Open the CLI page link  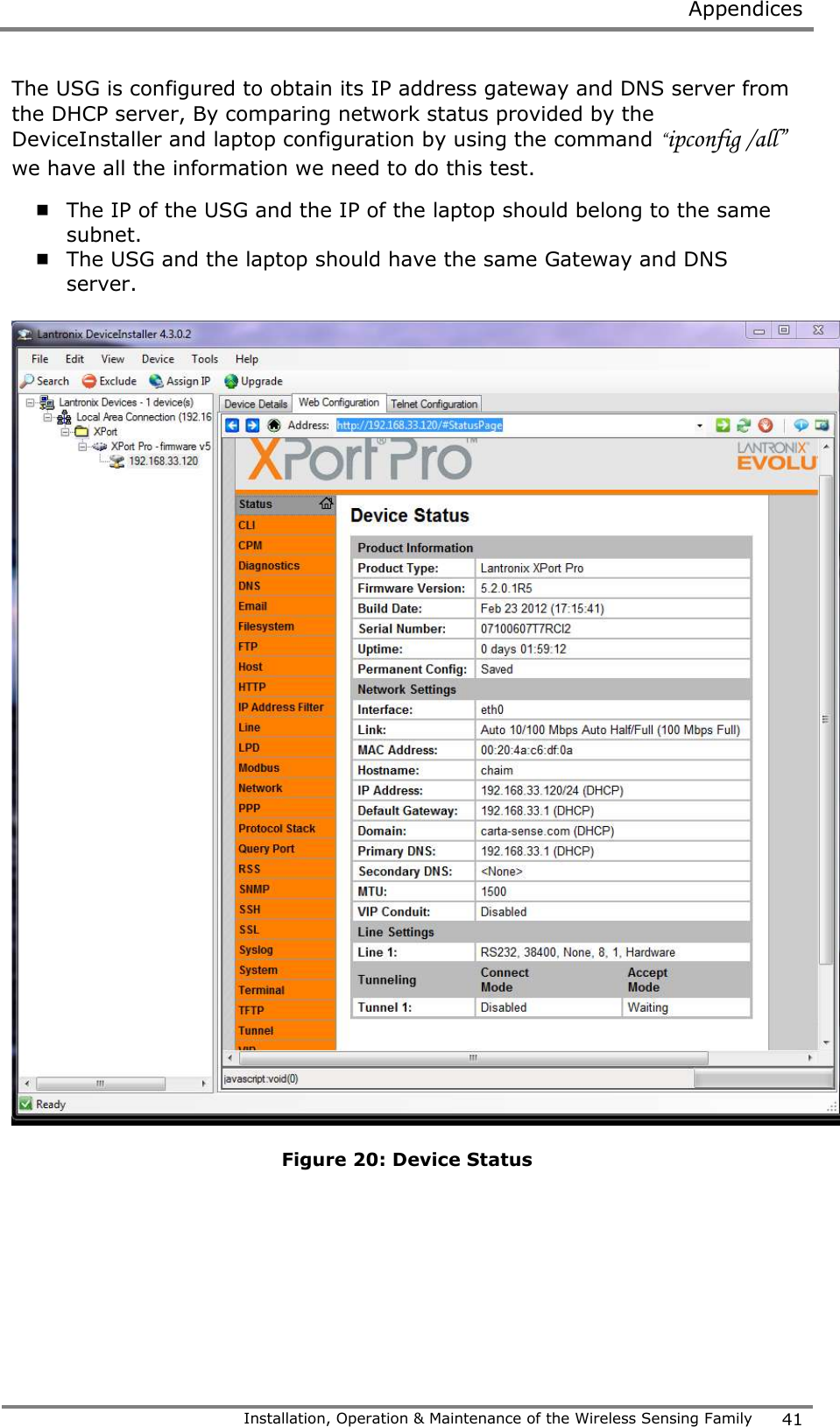247,526
